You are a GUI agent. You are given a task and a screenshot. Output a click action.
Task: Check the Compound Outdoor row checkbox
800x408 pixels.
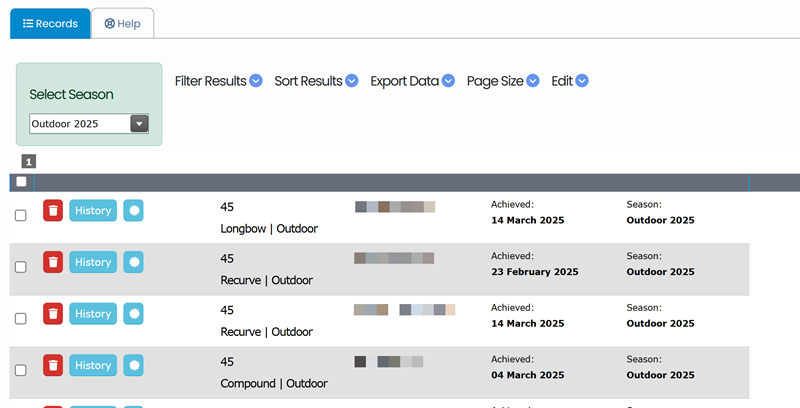(21, 371)
